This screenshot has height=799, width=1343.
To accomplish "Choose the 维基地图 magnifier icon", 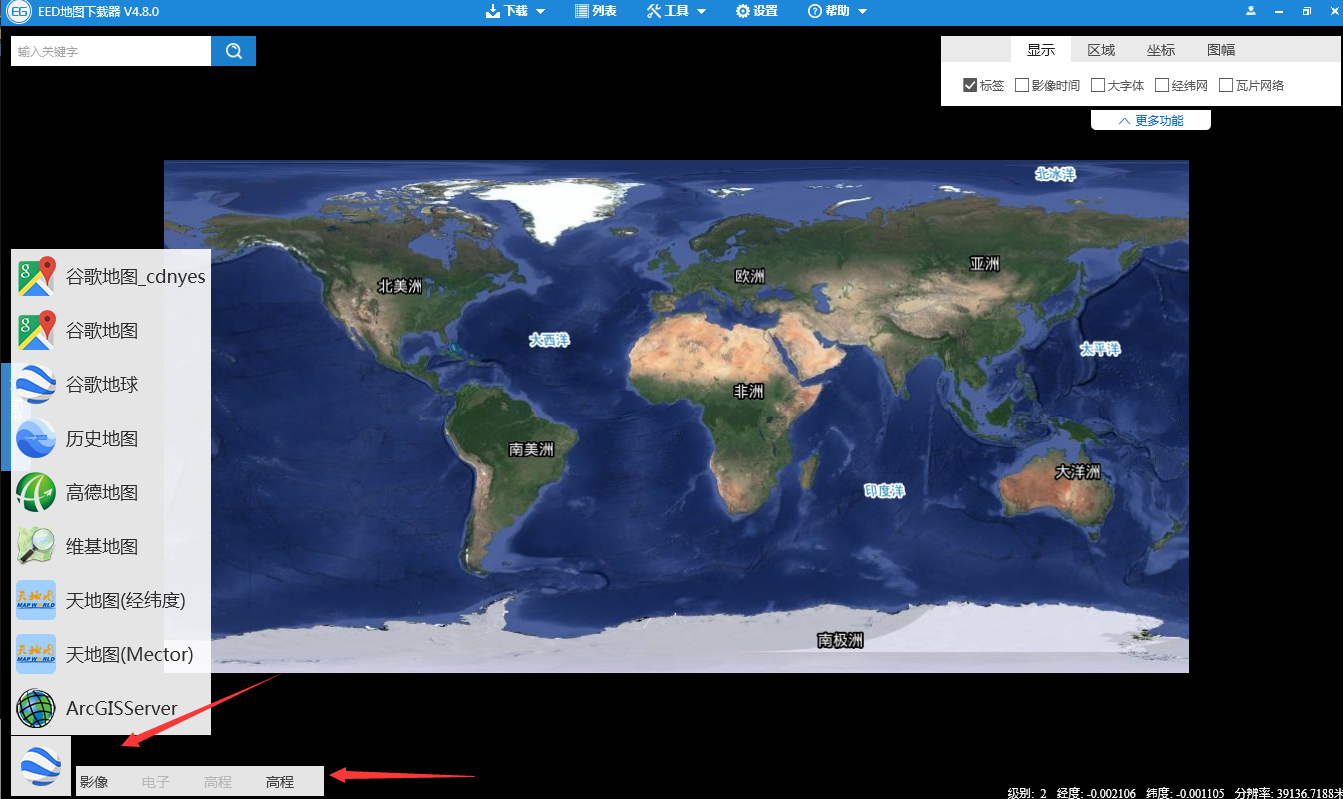I will pos(36,547).
